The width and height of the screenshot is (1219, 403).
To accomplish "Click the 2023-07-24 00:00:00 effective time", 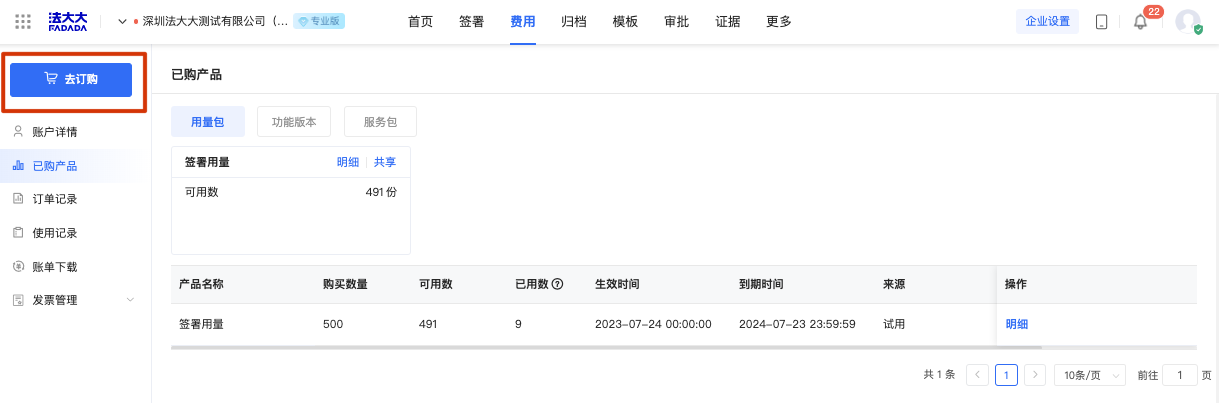I will [x=653, y=324].
